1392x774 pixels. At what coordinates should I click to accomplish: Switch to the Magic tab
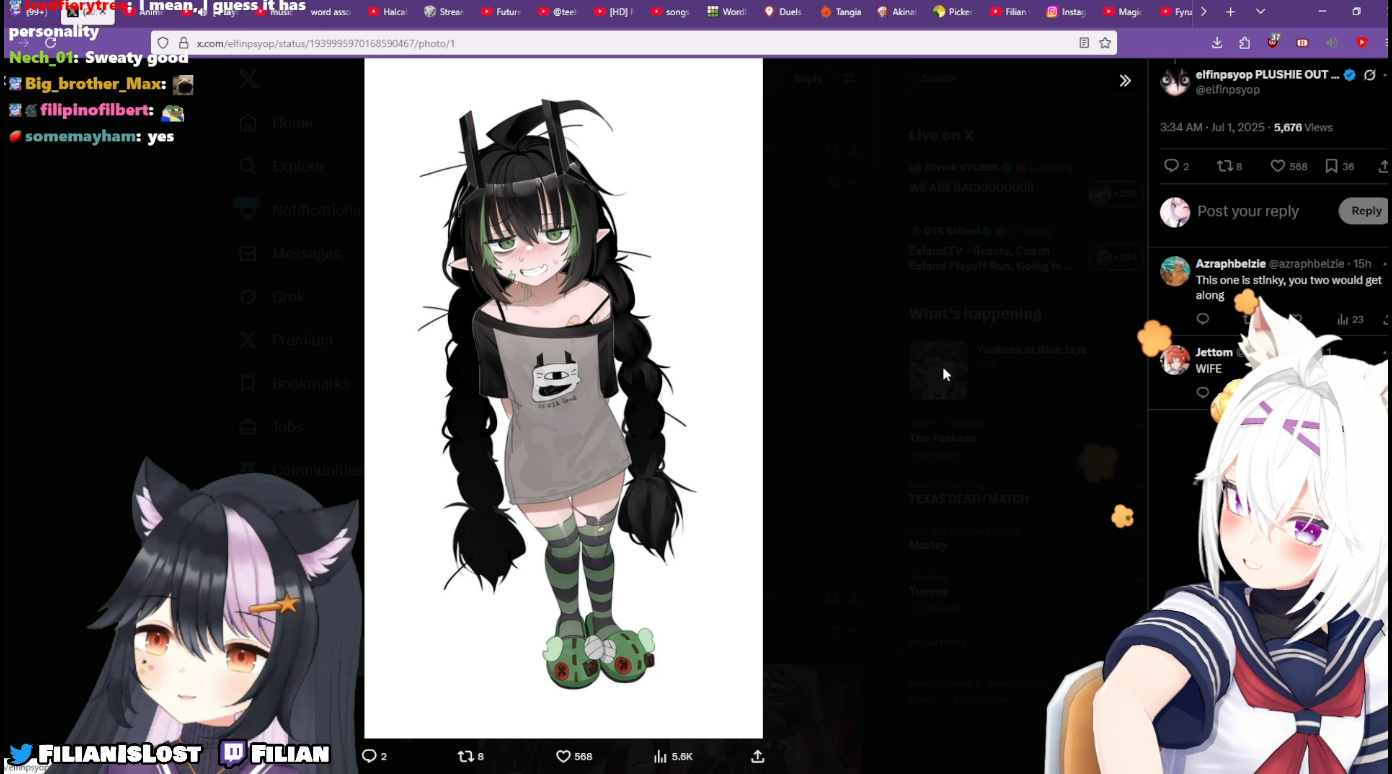tap(1122, 12)
